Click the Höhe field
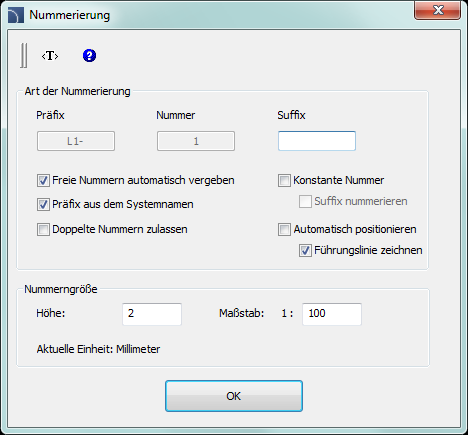 point(152,314)
